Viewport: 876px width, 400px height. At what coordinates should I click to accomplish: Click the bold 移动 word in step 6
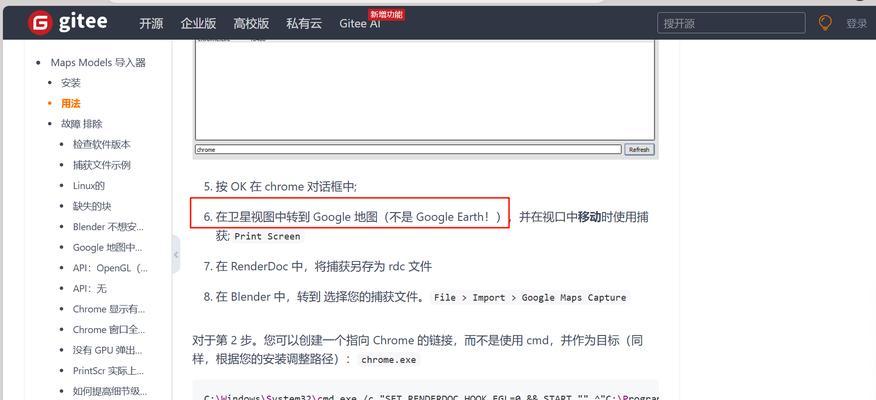[589, 217]
